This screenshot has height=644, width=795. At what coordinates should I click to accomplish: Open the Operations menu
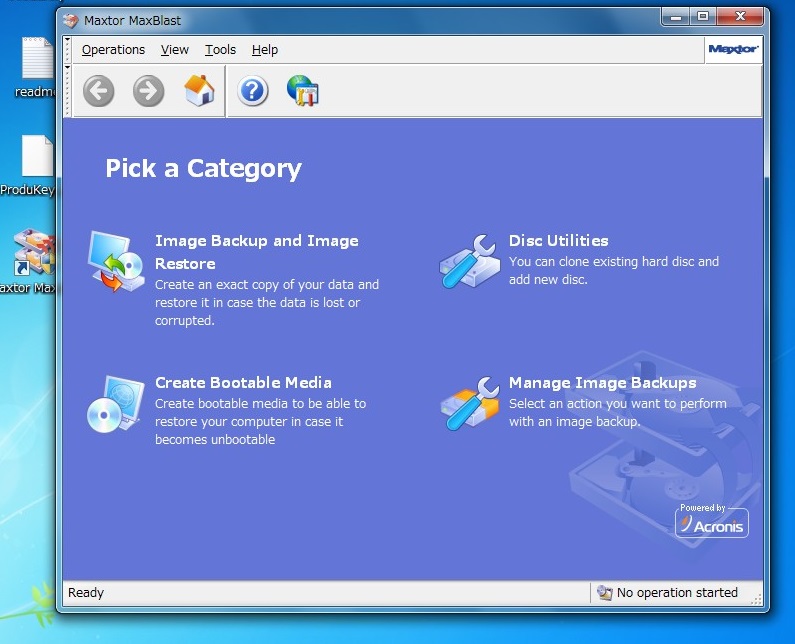[113, 50]
